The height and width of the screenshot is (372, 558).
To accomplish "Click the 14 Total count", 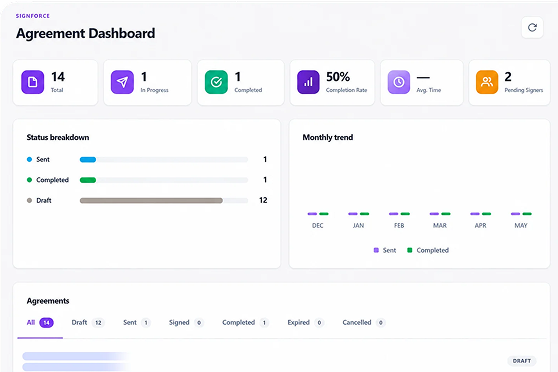I will [x=58, y=77].
